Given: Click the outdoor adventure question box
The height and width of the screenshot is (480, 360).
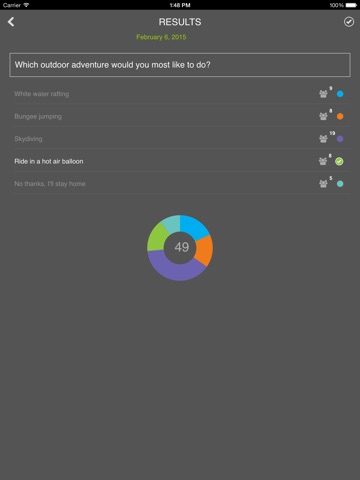Looking at the screenshot, I should (x=180, y=65).
